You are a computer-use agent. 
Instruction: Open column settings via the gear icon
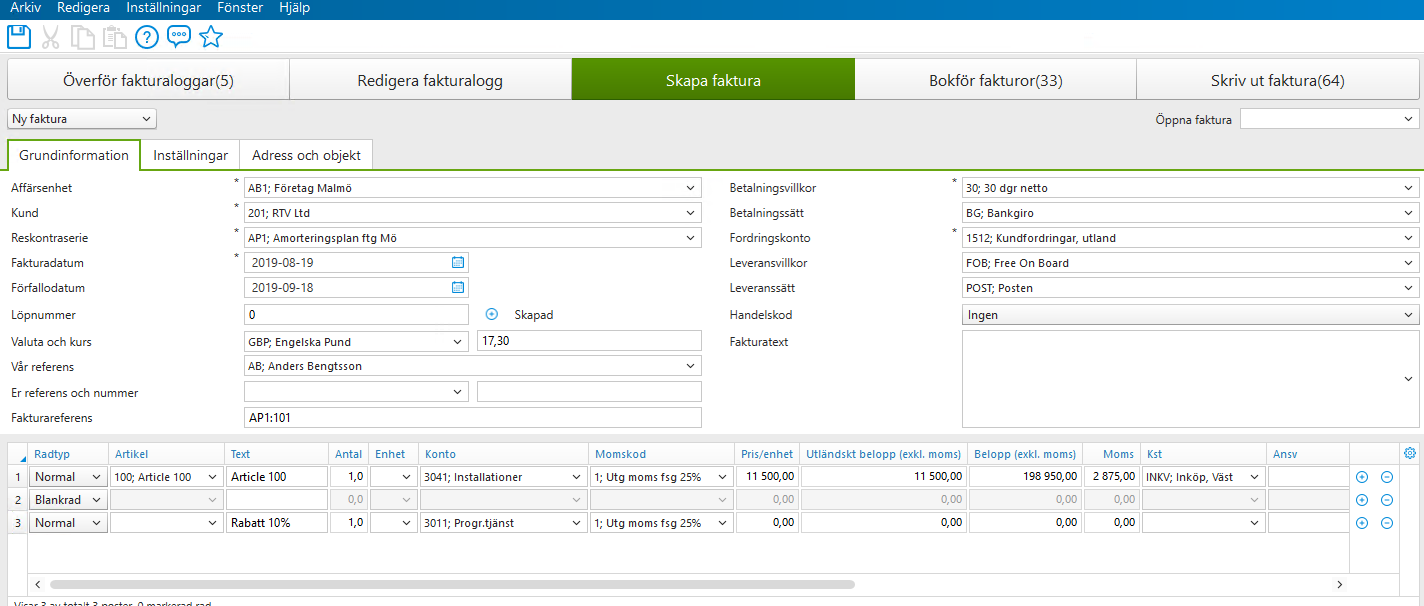click(1410, 453)
